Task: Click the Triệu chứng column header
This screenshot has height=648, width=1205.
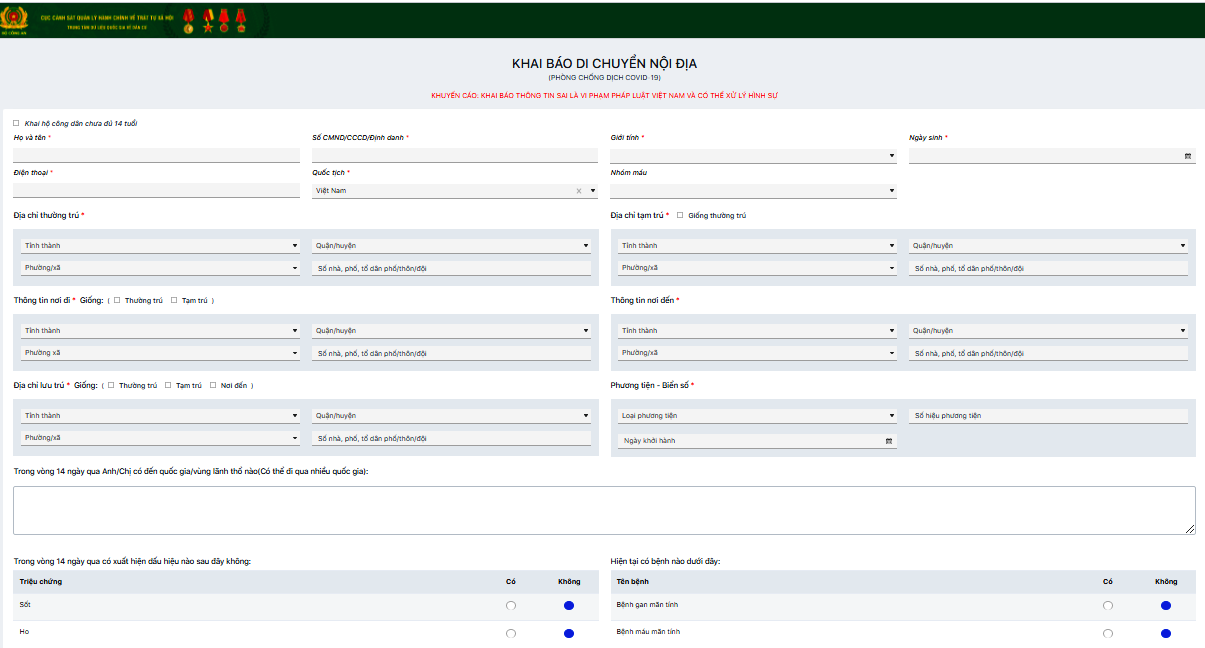Action: (42, 582)
